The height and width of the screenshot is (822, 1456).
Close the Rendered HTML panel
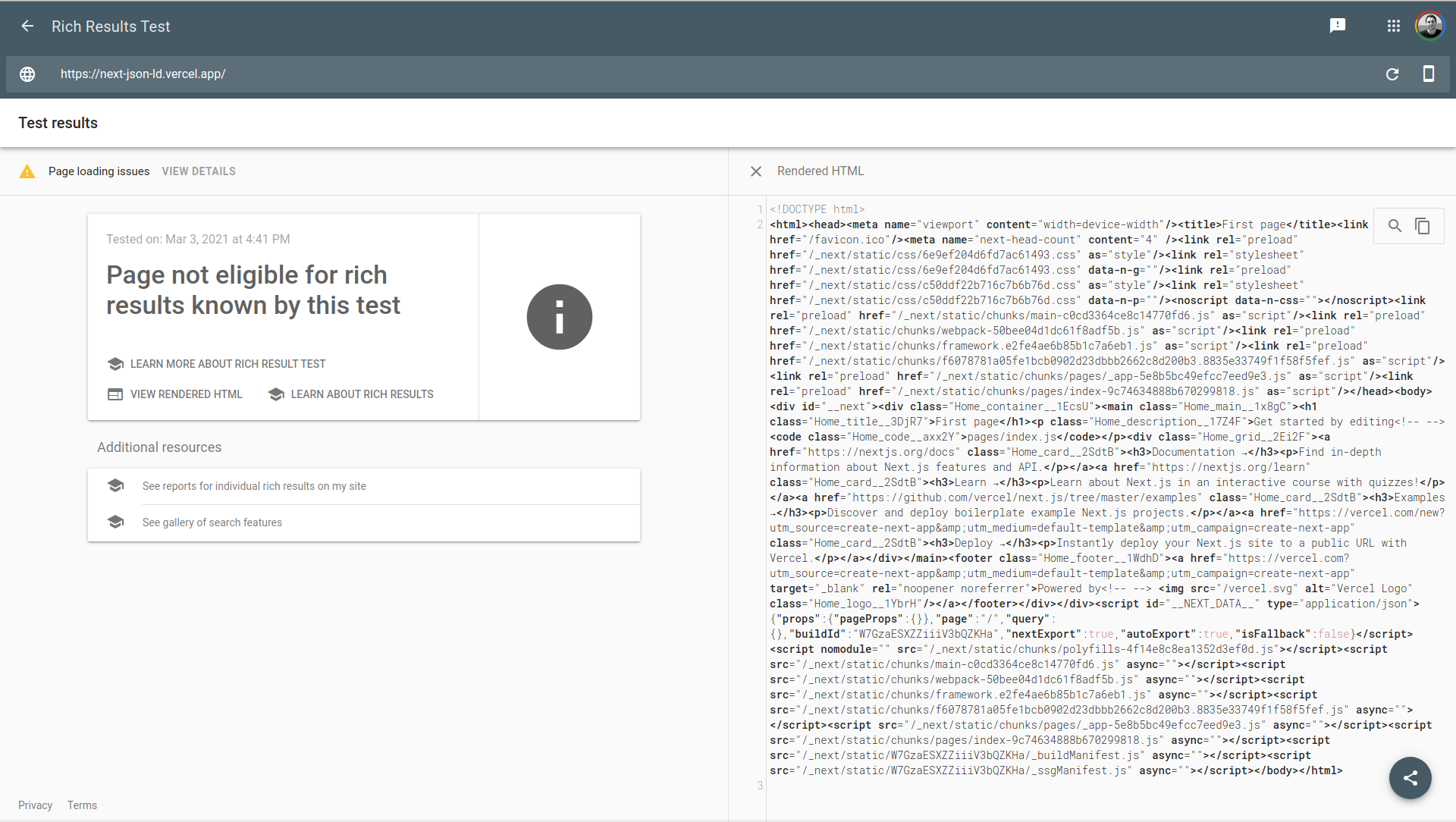(756, 171)
